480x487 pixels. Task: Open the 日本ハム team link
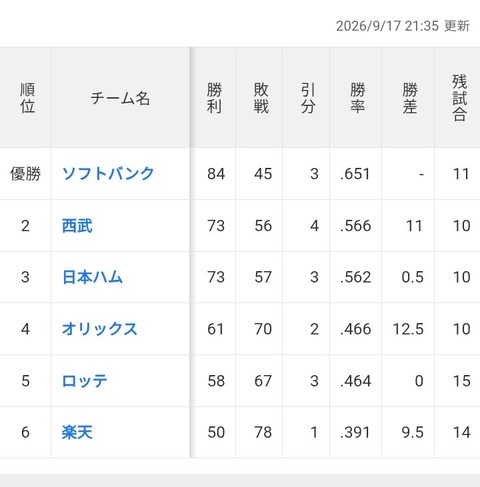pyautogui.click(x=92, y=277)
